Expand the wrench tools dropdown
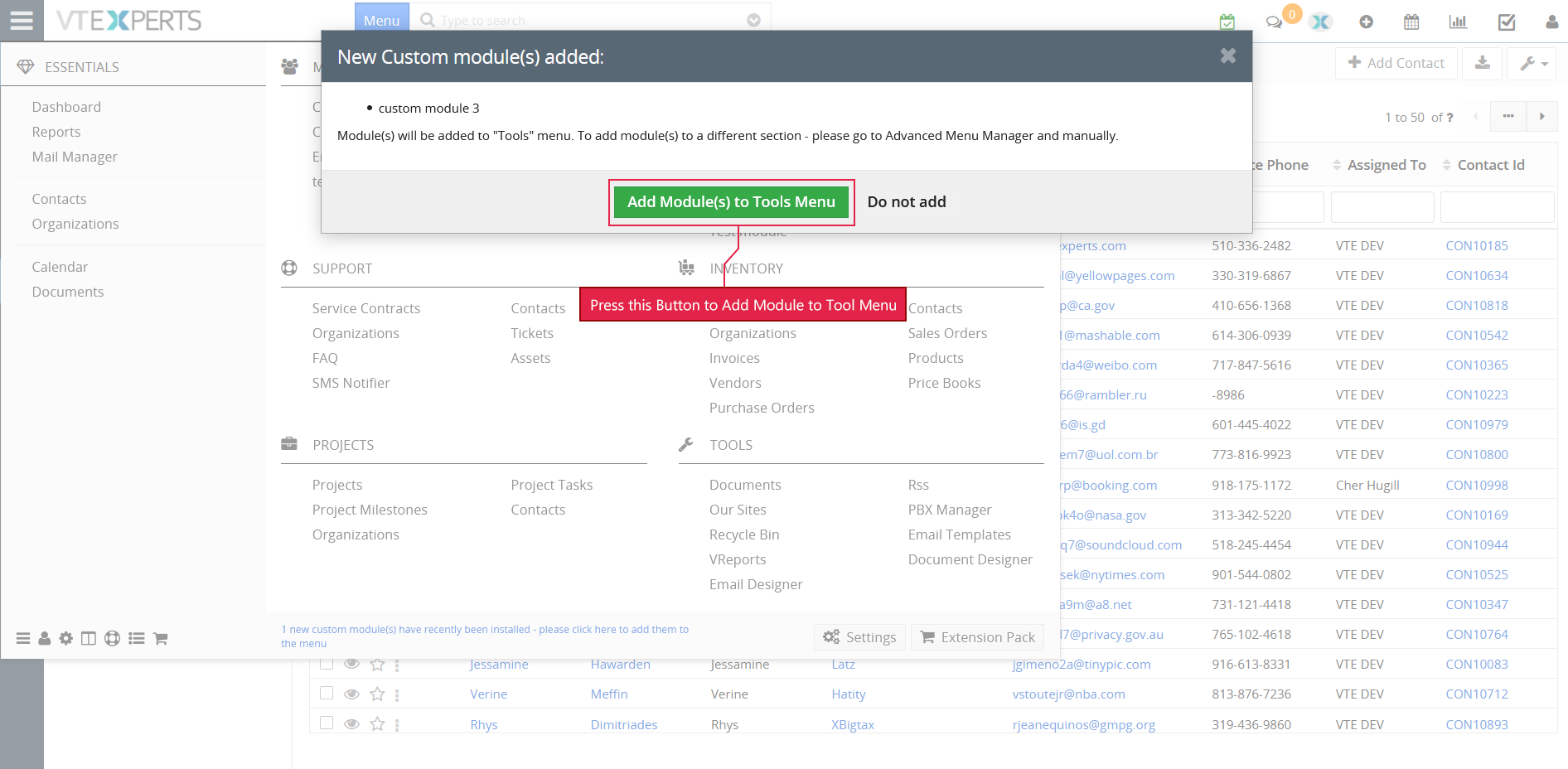Viewport: 1568px width, 769px height. pos(1533,63)
